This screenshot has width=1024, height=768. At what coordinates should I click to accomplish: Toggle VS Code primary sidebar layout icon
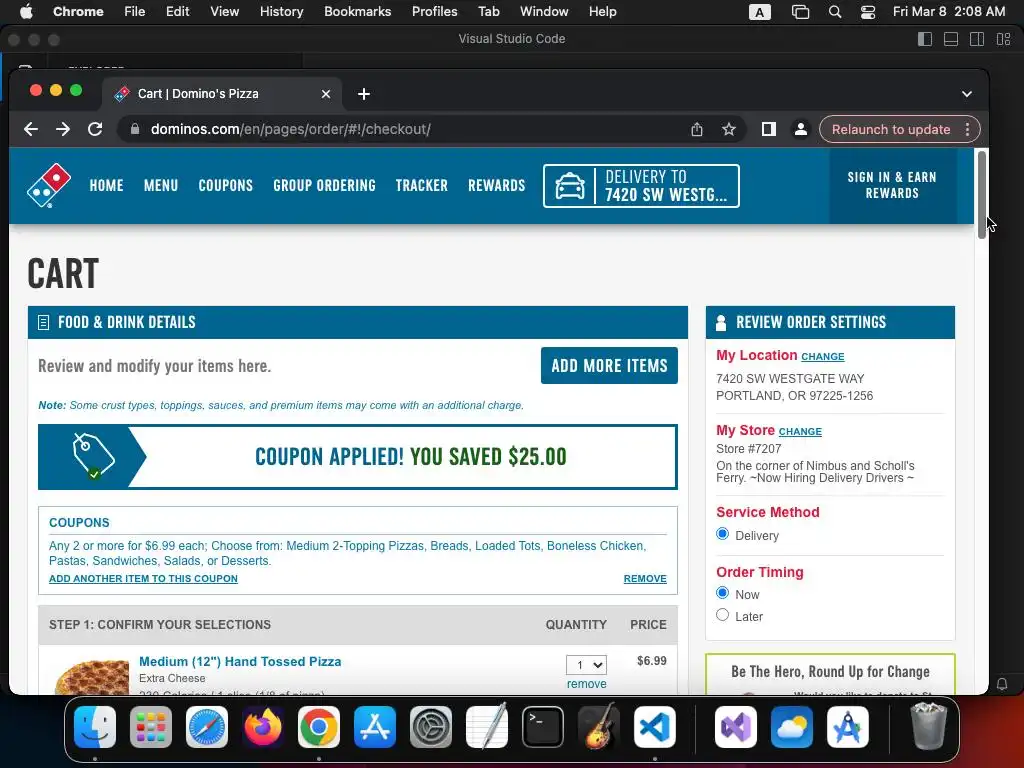(x=925, y=39)
